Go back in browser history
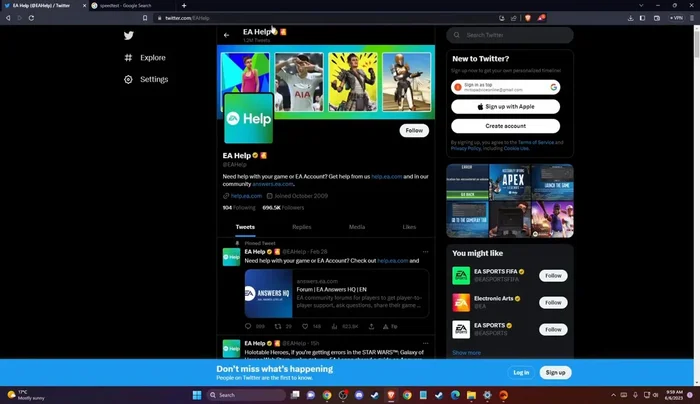The image size is (700, 404). coord(8,18)
